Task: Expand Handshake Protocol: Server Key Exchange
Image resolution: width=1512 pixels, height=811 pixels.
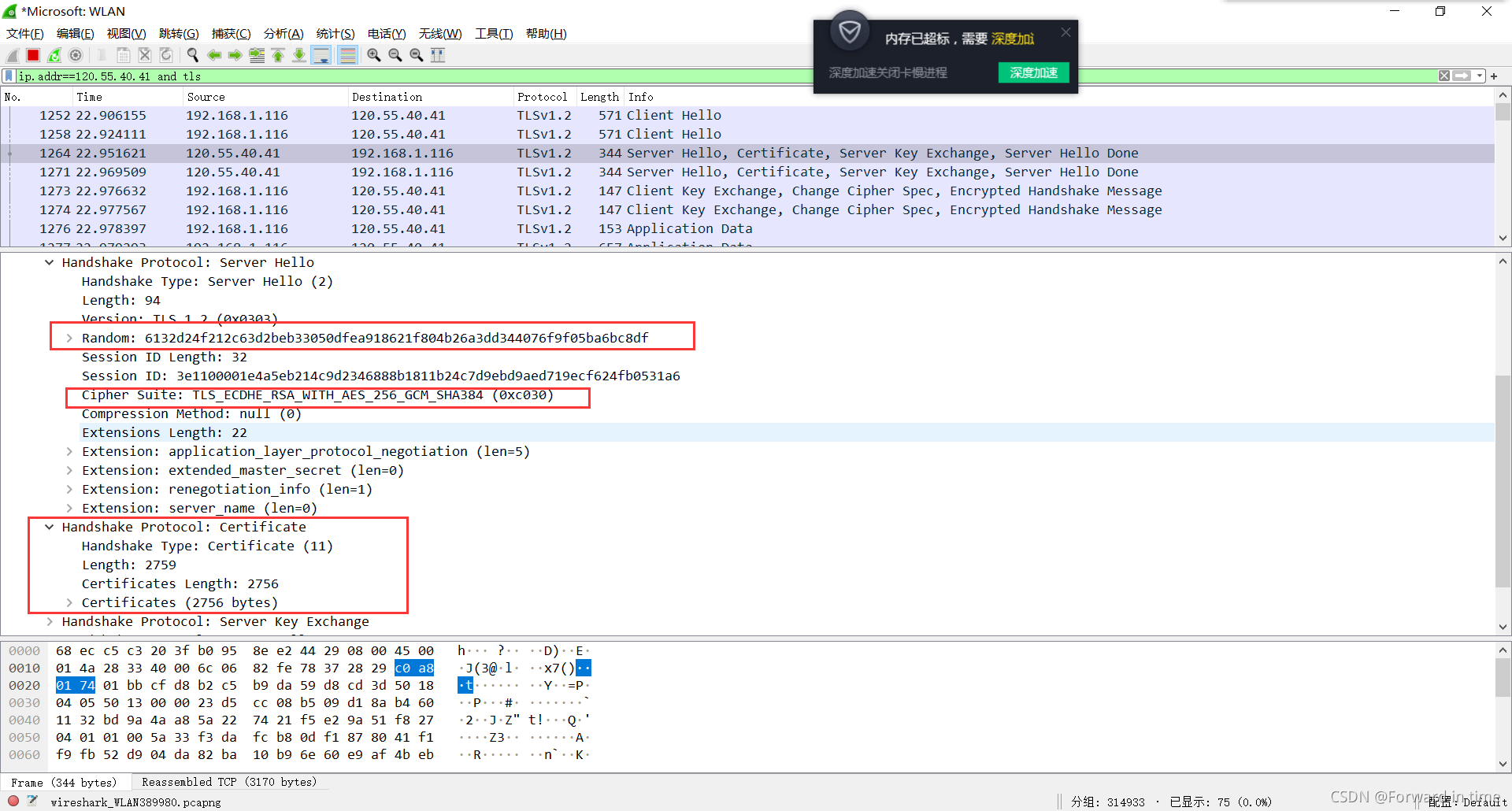Action: 50,621
